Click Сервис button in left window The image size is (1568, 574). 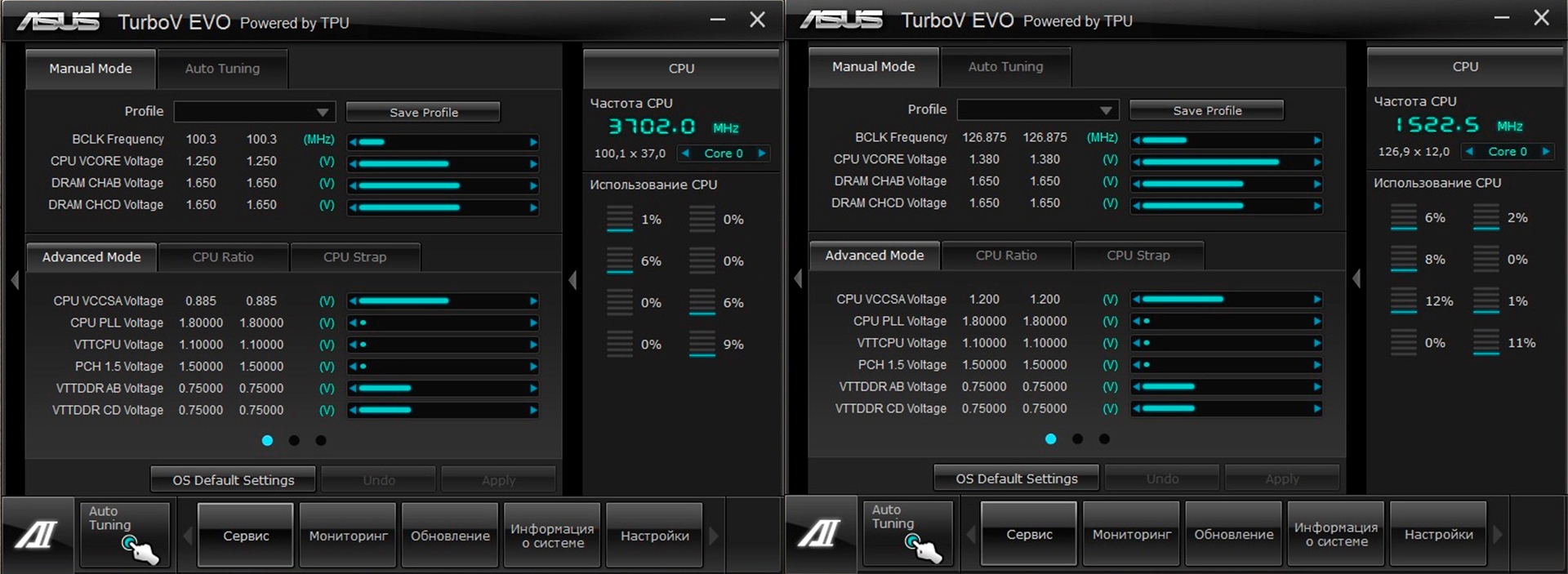[246, 536]
